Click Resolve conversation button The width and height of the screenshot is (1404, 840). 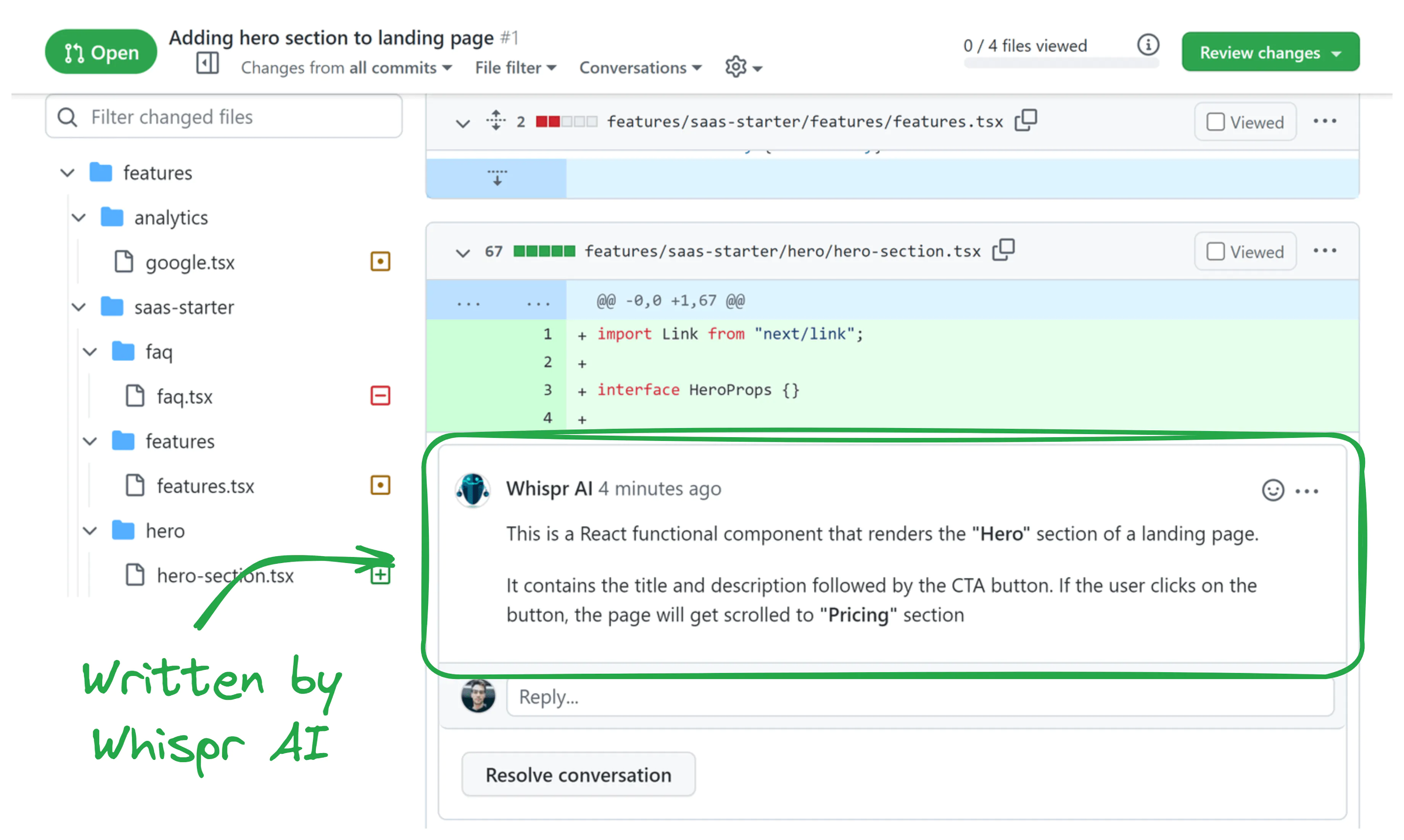point(578,774)
